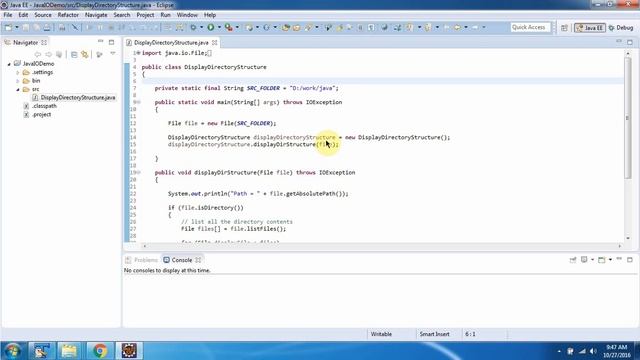640x360 pixels.
Task: Click the Search flashlight toolbar icon
Action: 308,27
